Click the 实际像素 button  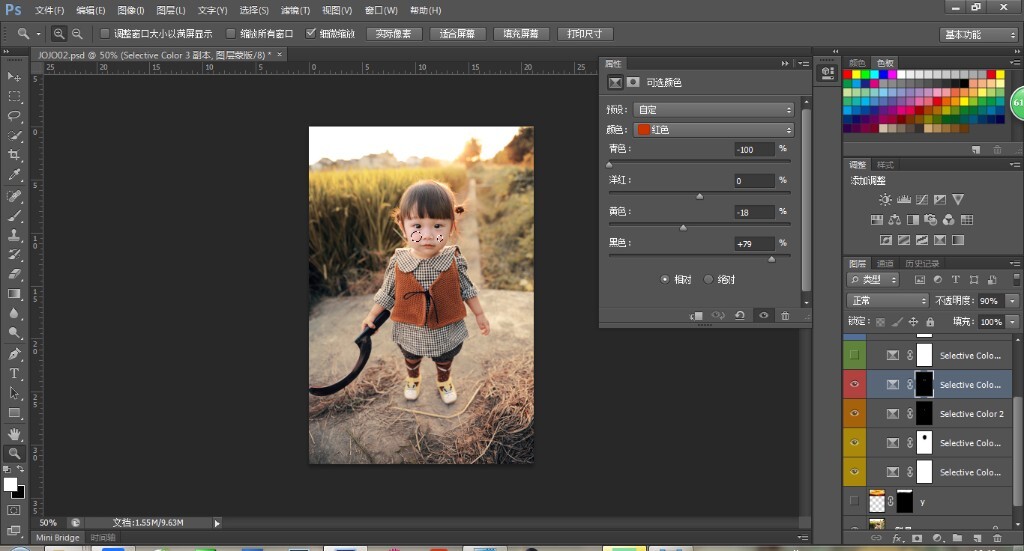coord(394,34)
